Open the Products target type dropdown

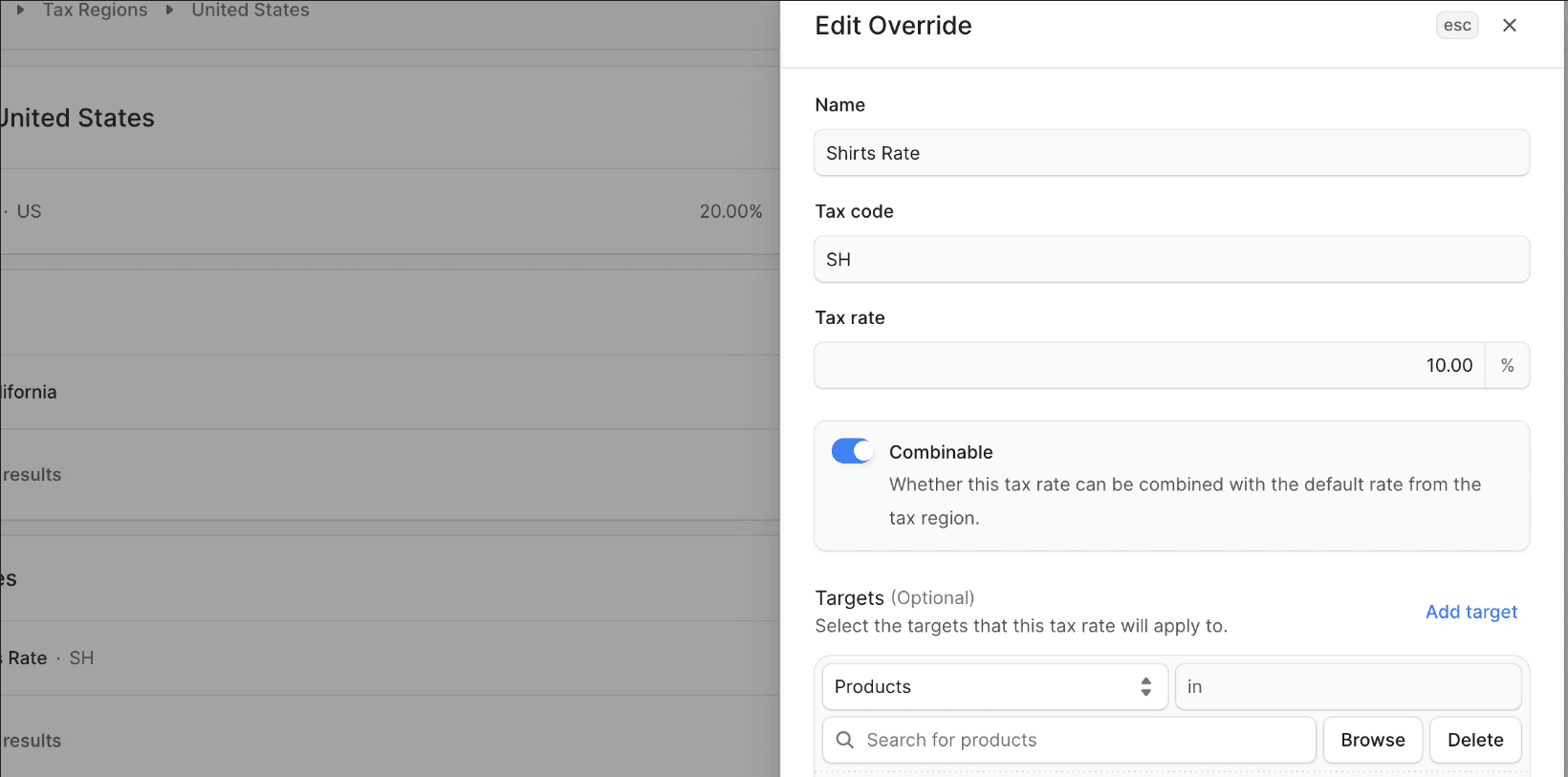[x=994, y=687]
